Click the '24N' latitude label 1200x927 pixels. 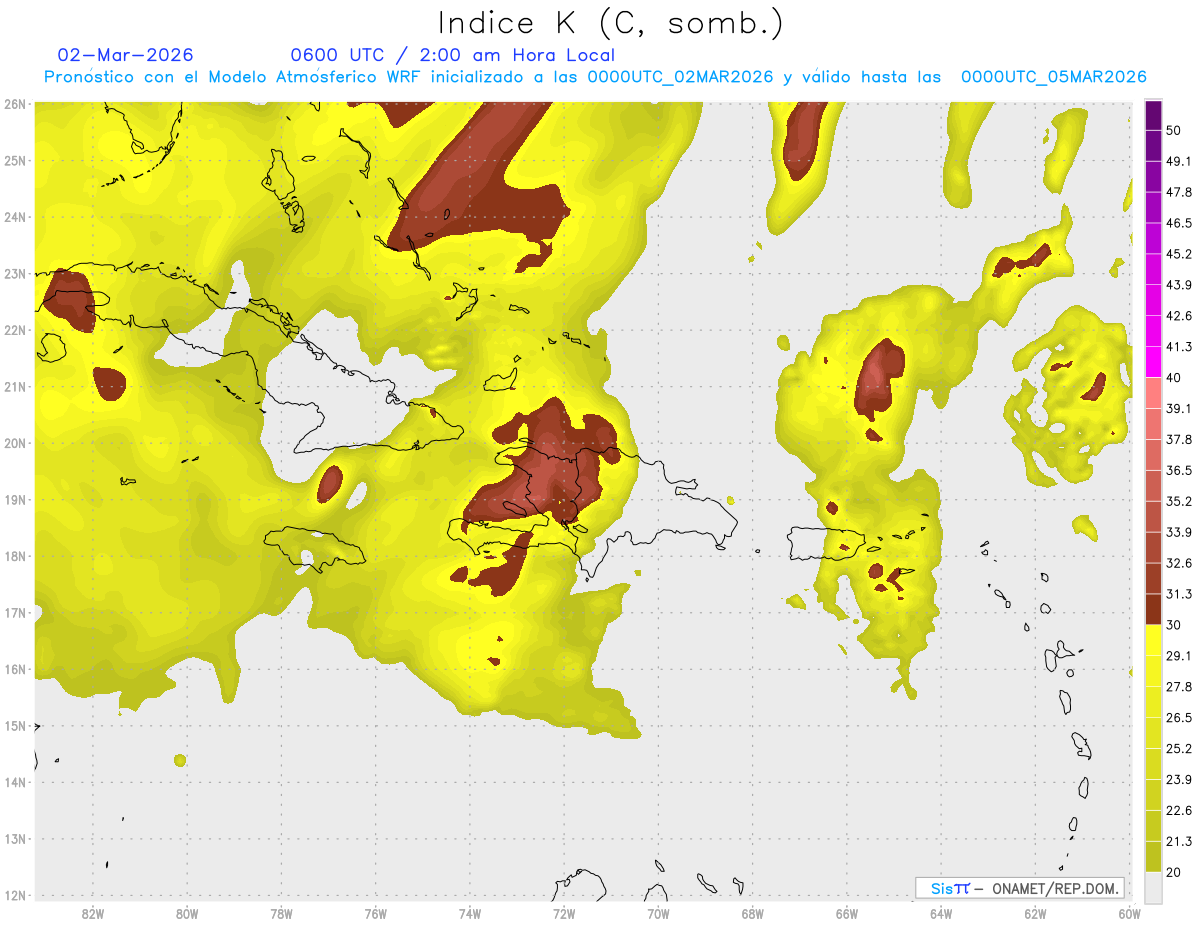click(14, 217)
